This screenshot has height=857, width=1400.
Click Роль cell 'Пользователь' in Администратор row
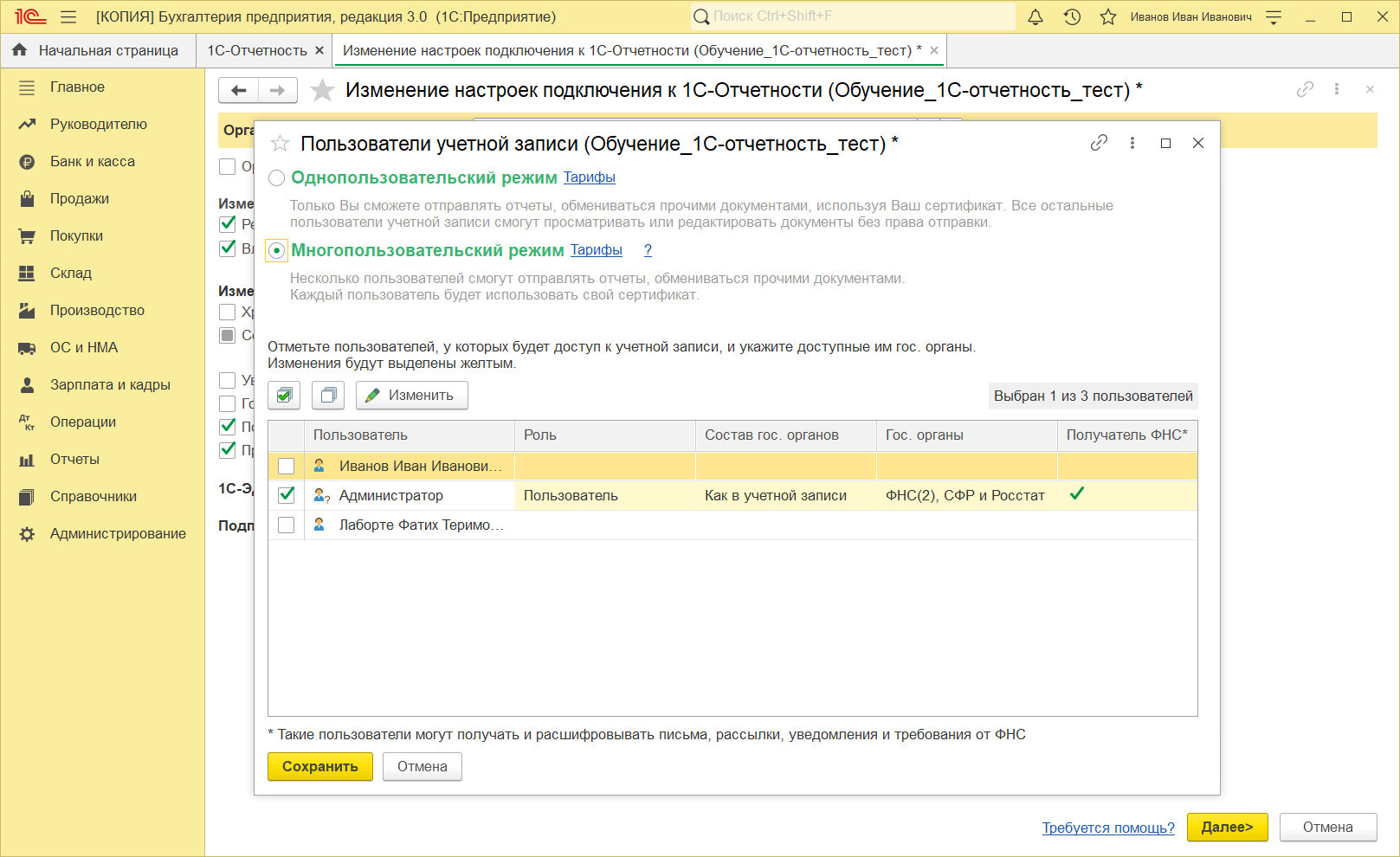pyautogui.click(x=605, y=495)
